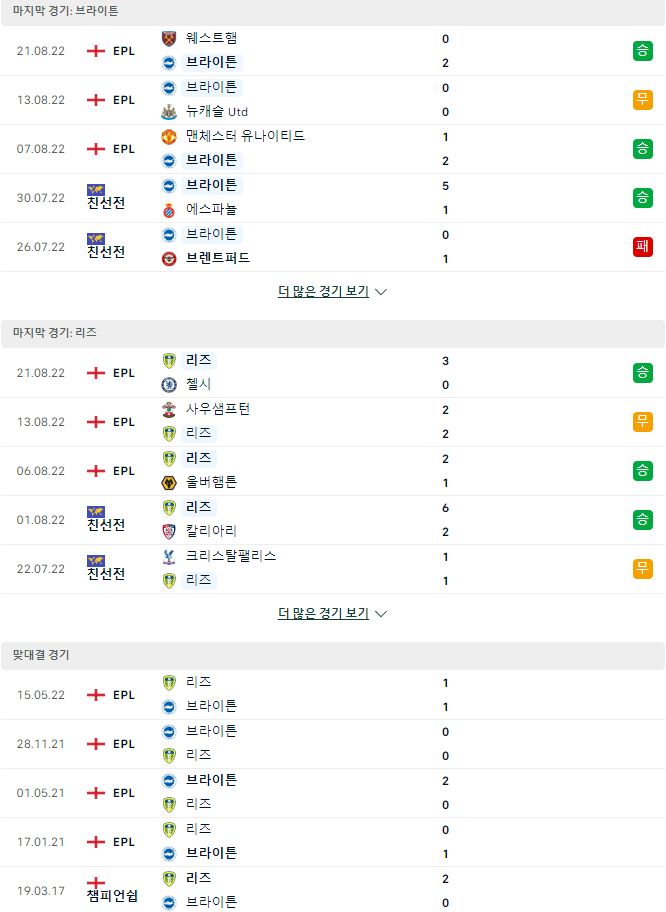Click the Chelsea crest icon
Image resolution: width=666 pixels, height=912 pixels.
[x=169, y=384]
